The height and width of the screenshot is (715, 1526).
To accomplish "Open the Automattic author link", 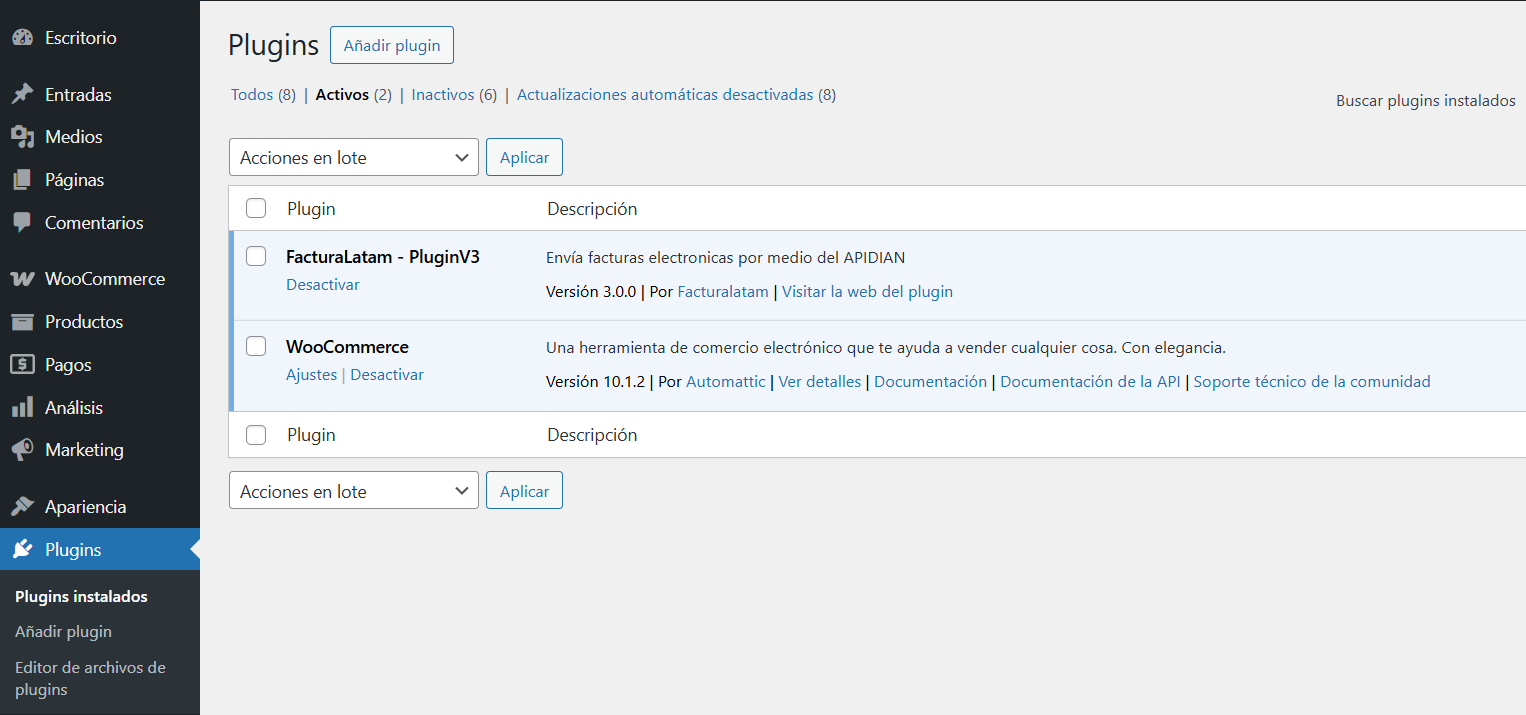I will click(726, 382).
